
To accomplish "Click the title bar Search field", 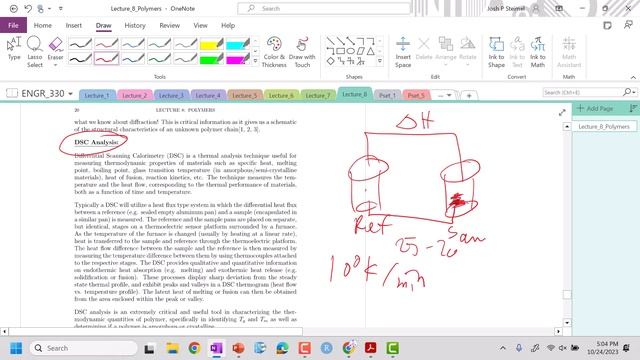I will tap(324, 8).
